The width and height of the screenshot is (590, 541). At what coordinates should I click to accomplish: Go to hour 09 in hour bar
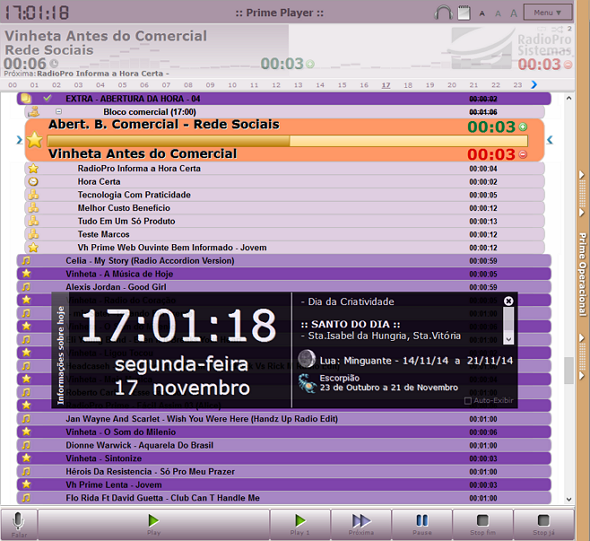(210, 85)
